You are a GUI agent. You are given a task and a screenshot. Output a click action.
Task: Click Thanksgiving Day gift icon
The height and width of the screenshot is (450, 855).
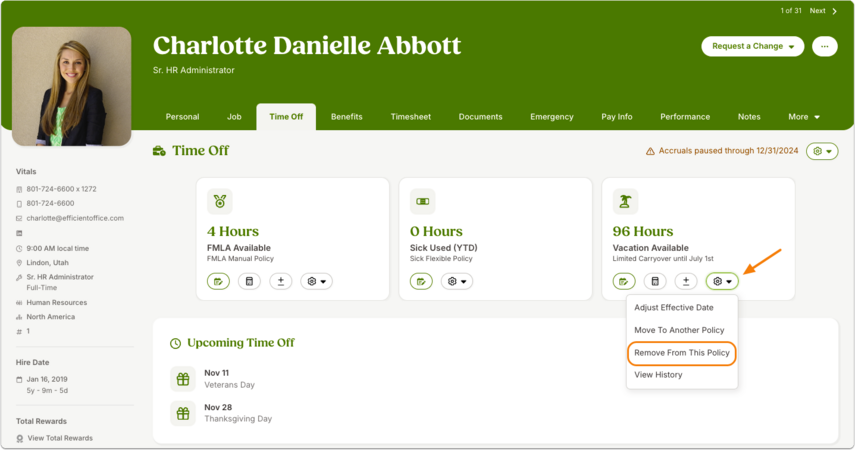[183, 413]
